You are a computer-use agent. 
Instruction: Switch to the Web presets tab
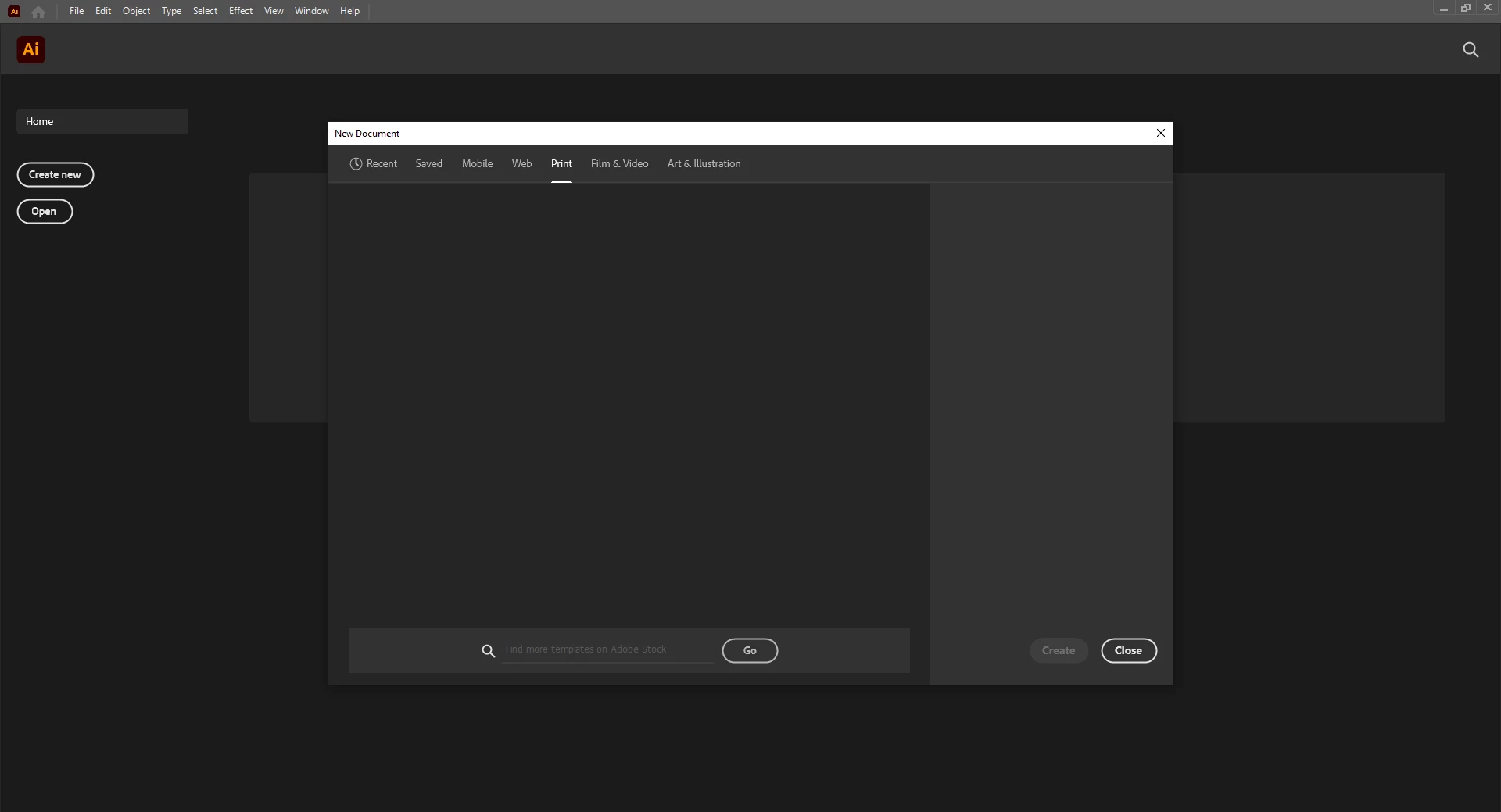pos(521,163)
